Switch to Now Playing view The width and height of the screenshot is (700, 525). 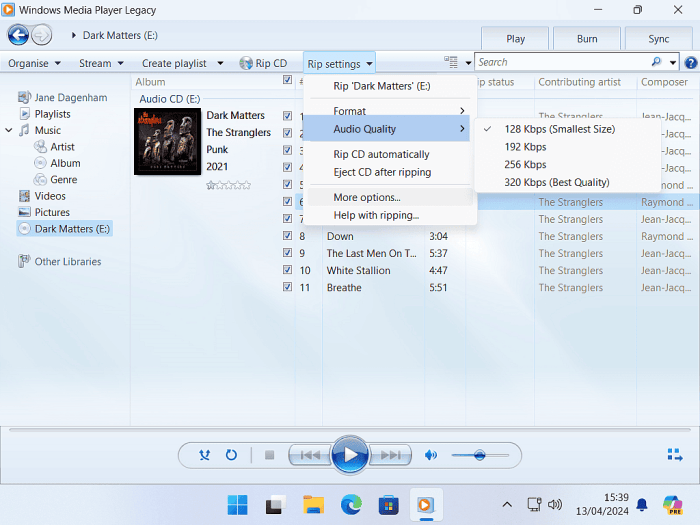coord(675,455)
